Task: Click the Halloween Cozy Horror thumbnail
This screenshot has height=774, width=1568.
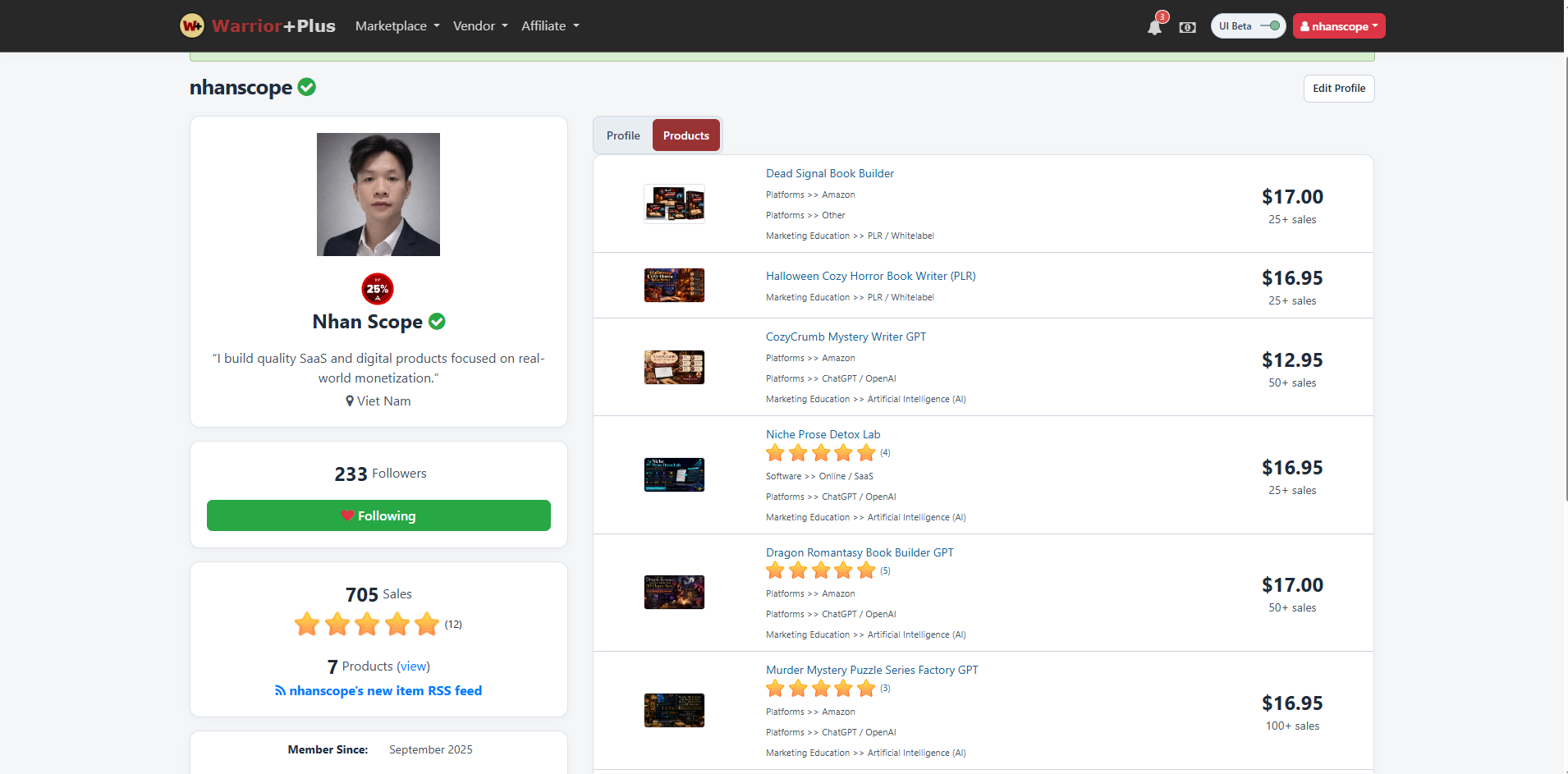Action: [674, 285]
